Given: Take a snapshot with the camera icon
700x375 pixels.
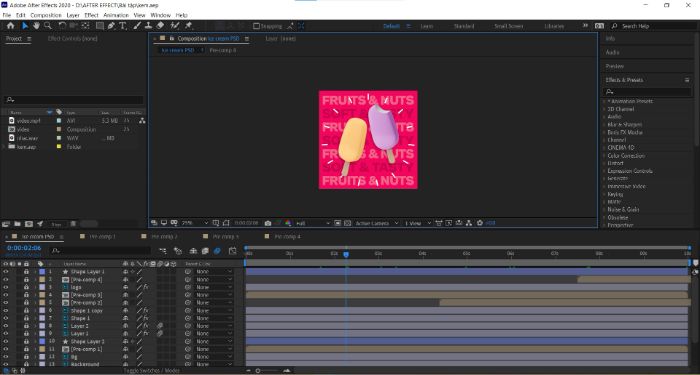Looking at the screenshot, I should (x=268, y=223).
